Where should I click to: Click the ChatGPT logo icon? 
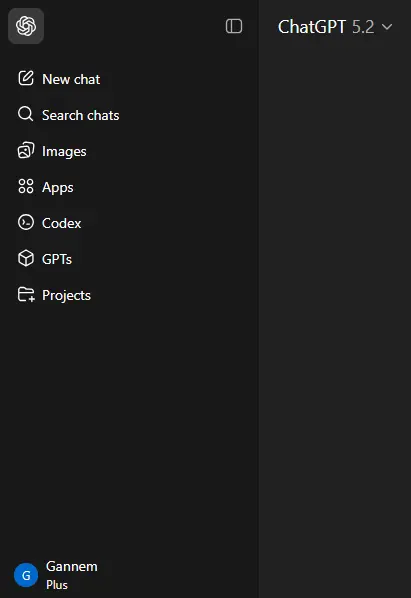coord(26,26)
